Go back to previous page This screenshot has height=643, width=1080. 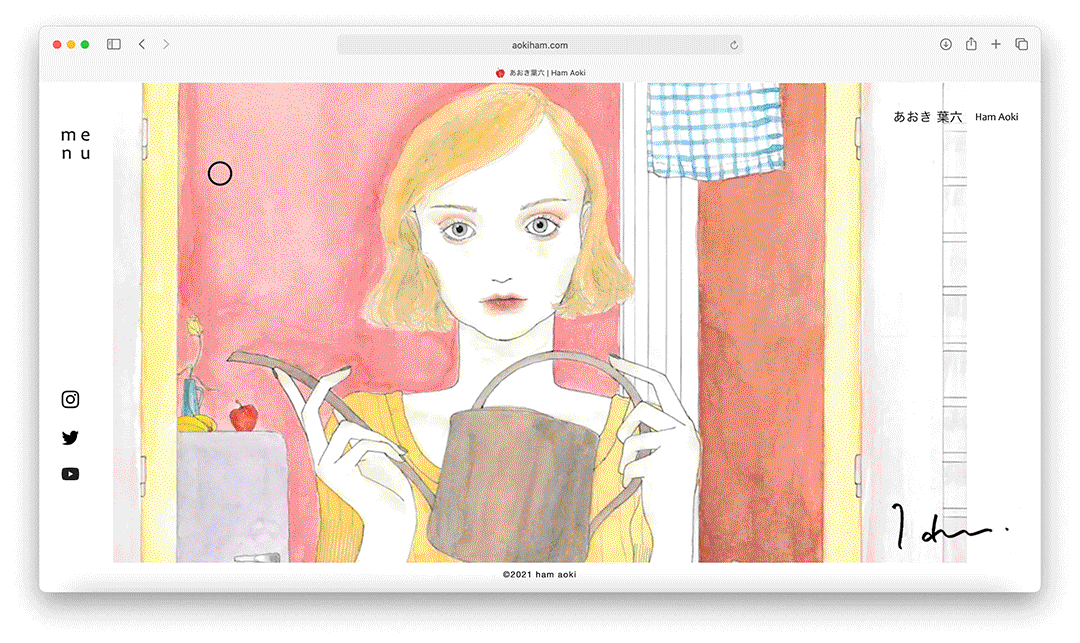(x=142, y=45)
